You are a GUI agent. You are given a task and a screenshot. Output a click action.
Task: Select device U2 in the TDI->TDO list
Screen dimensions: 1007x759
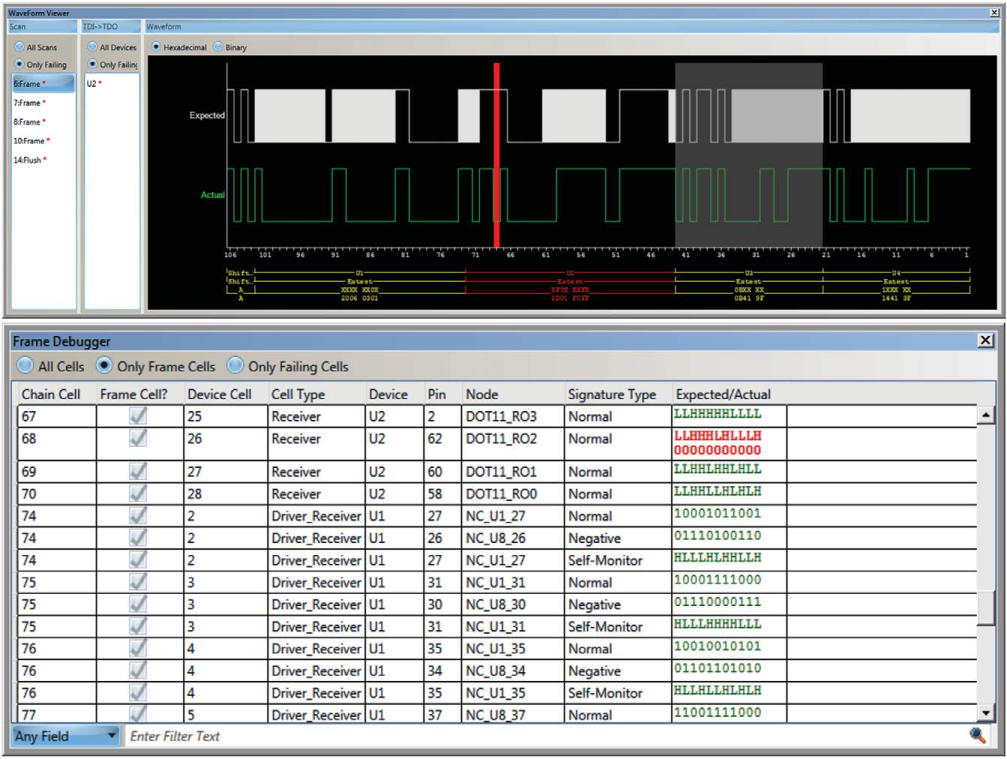pos(92,83)
